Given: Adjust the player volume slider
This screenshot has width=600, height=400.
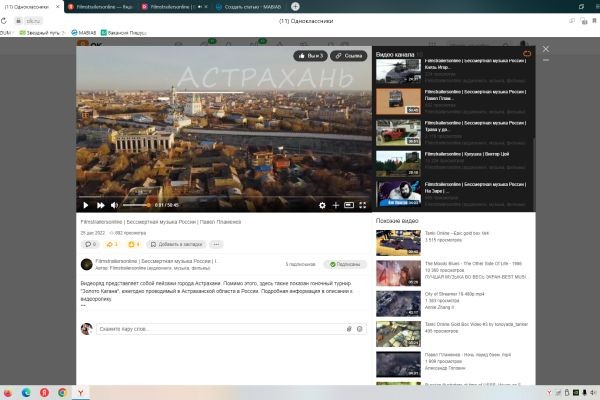Looking at the screenshot, I should [136, 205].
